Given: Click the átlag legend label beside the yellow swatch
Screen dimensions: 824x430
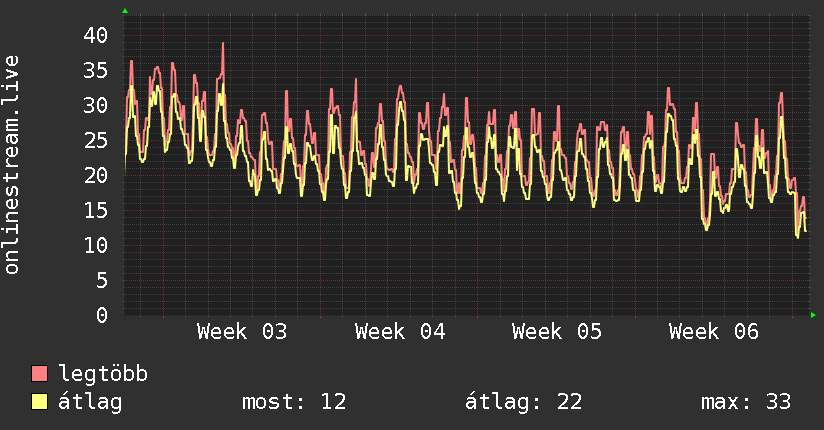Looking at the screenshot, I should tap(90, 402).
